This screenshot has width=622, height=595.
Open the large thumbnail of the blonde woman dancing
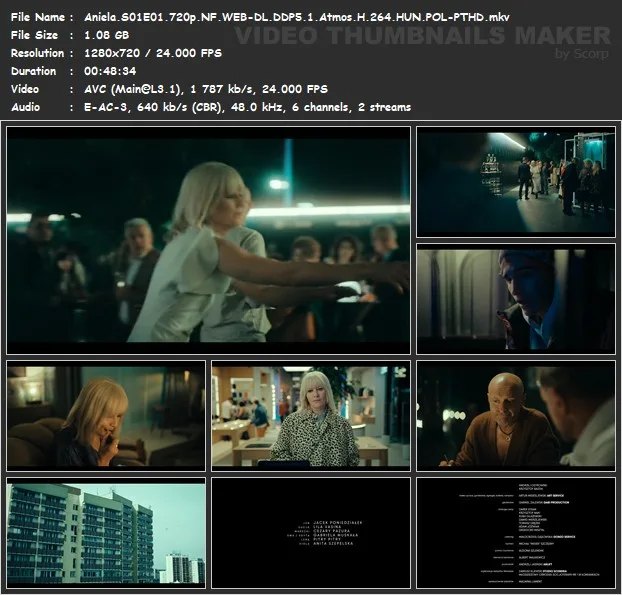point(209,240)
